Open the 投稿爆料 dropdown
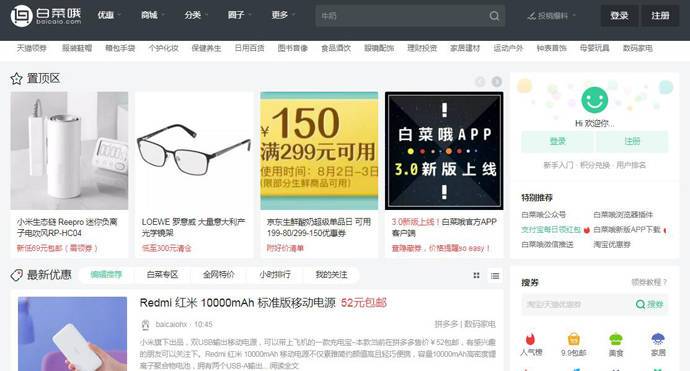Screen dimensions: 690x371 551,16
